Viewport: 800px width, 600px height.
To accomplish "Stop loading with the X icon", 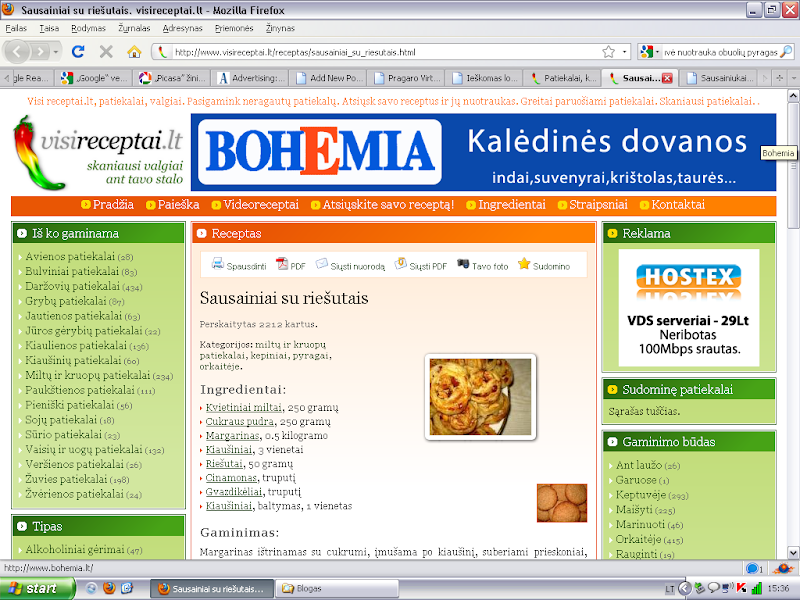I will (106, 52).
